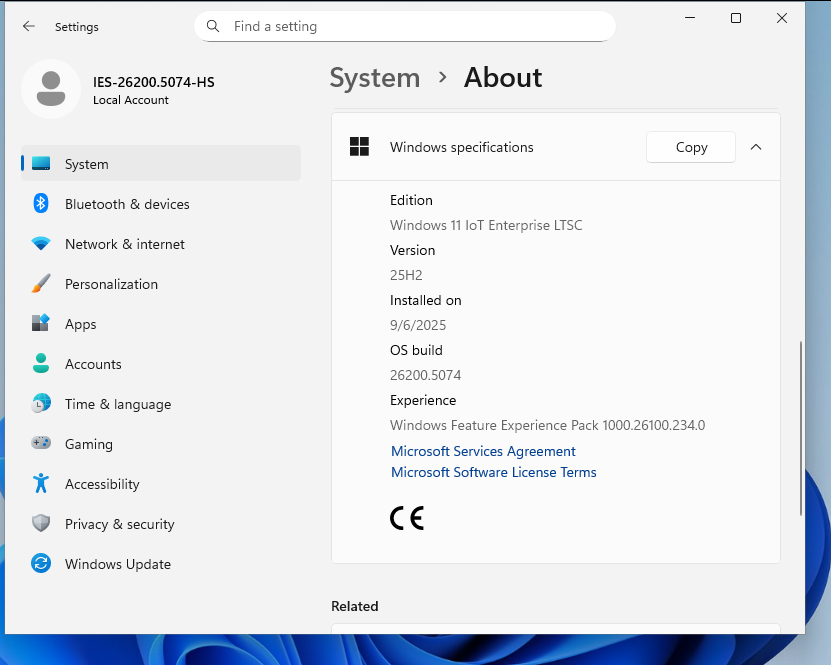
Task: Select Time & language
Action: 161,404
